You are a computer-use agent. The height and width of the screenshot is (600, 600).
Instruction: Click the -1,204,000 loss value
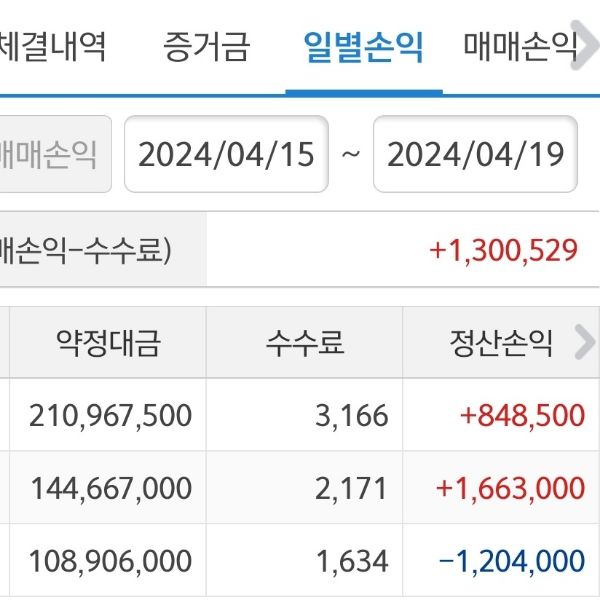coord(510,561)
